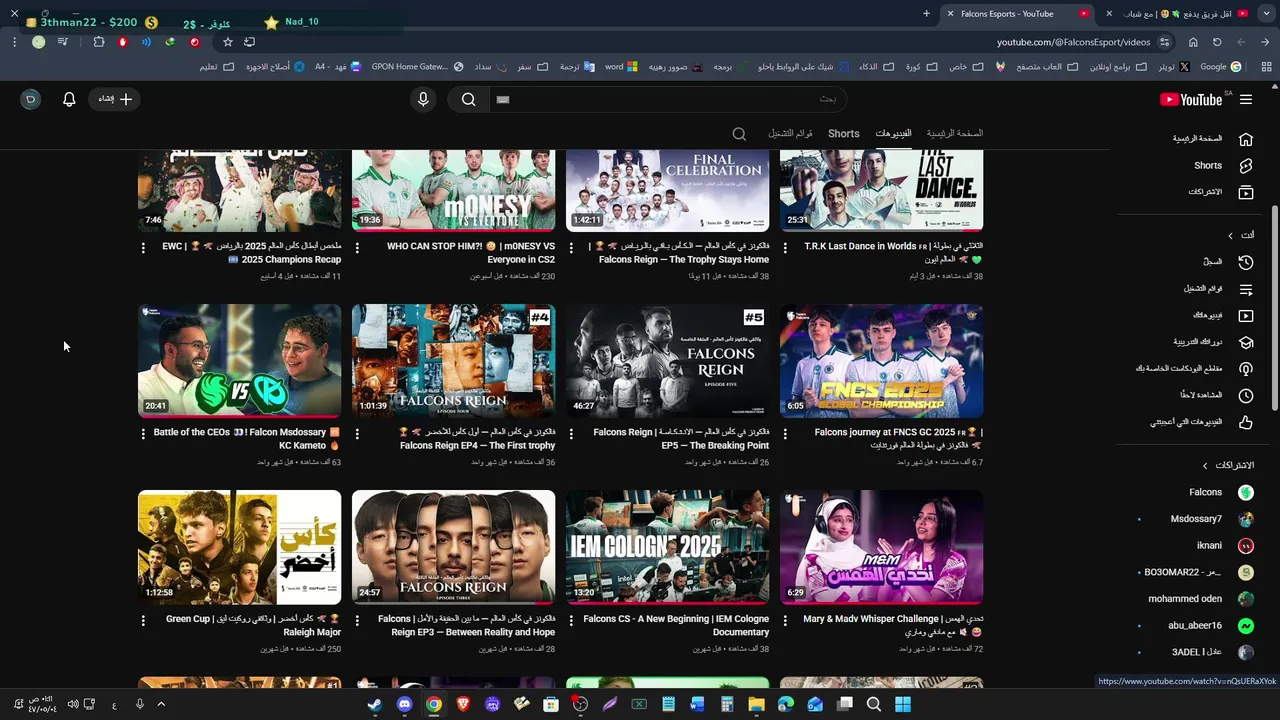Click 'T.R.K Last Dance in Worlds' title
Screen dimensions: 1280x720
click(892, 253)
